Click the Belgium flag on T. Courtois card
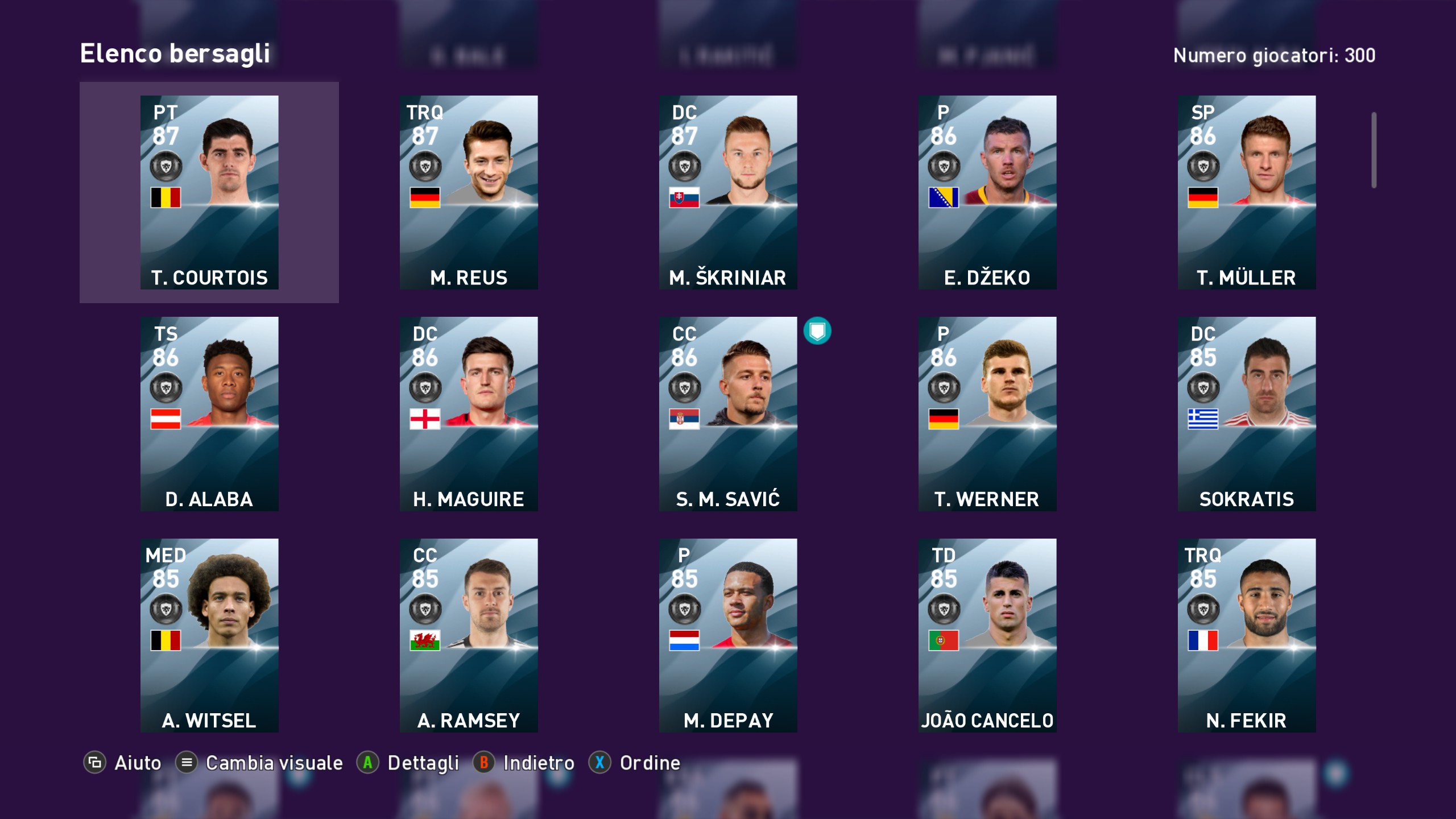 coord(166,197)
